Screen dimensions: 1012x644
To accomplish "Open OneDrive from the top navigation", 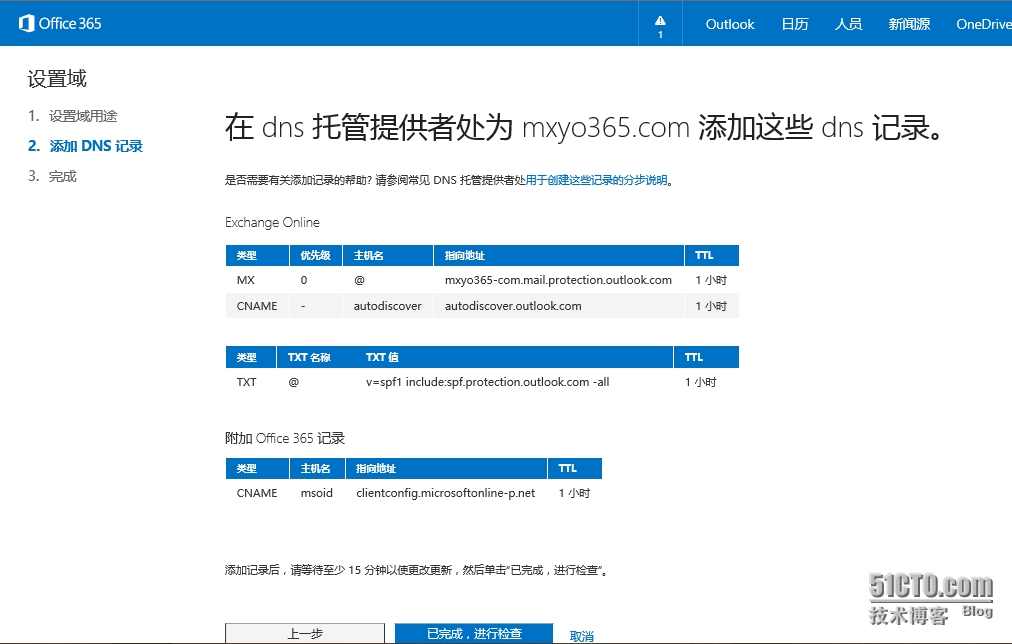I will [983, 24].
